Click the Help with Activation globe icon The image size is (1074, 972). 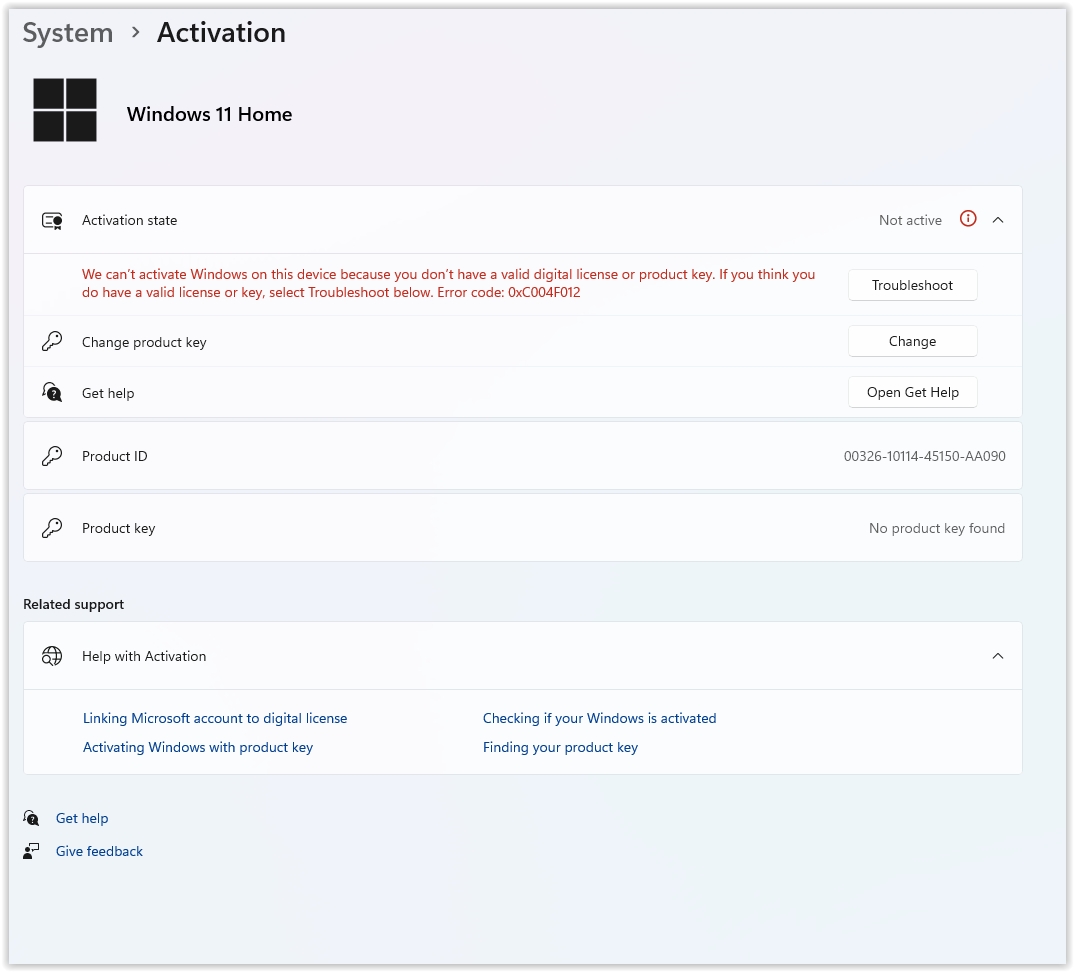[x=52, y=656]
